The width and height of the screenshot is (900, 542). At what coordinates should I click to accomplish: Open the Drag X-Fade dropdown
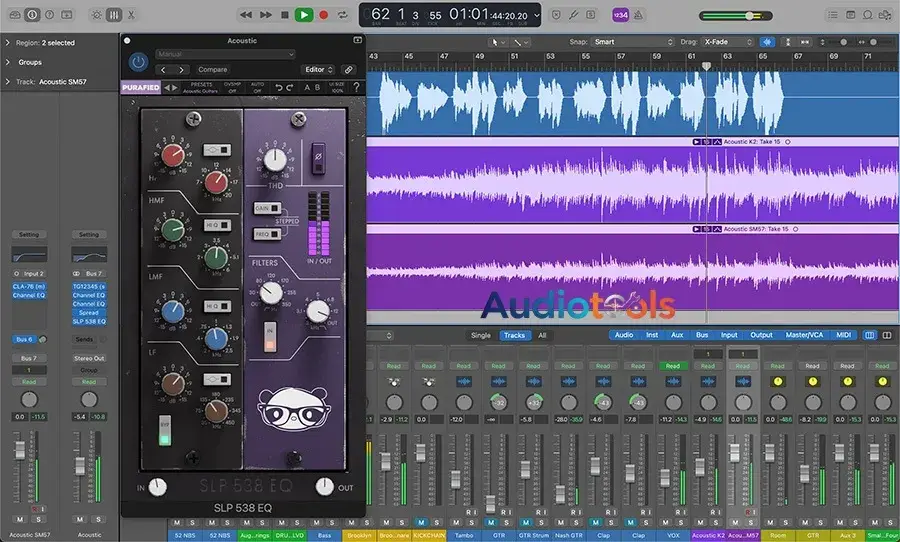click(x=728, y=42)
